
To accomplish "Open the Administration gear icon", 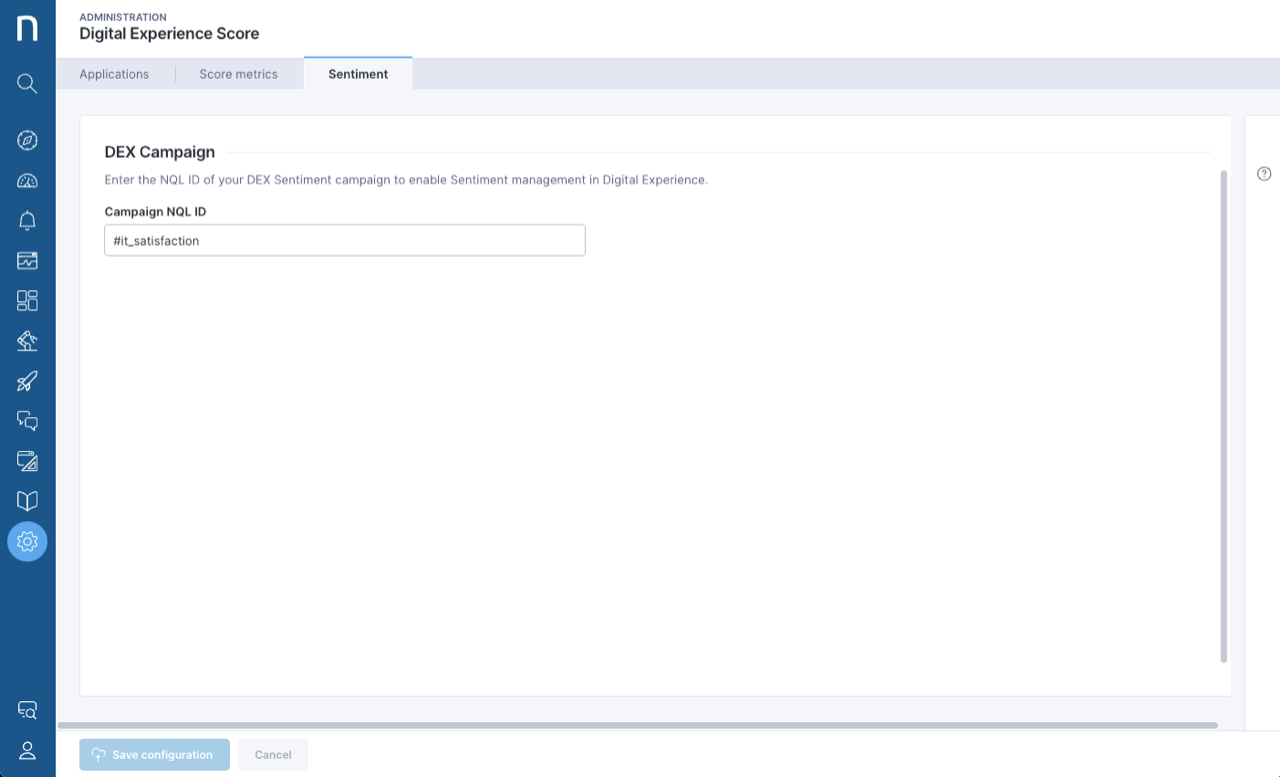I will point(27,541).
